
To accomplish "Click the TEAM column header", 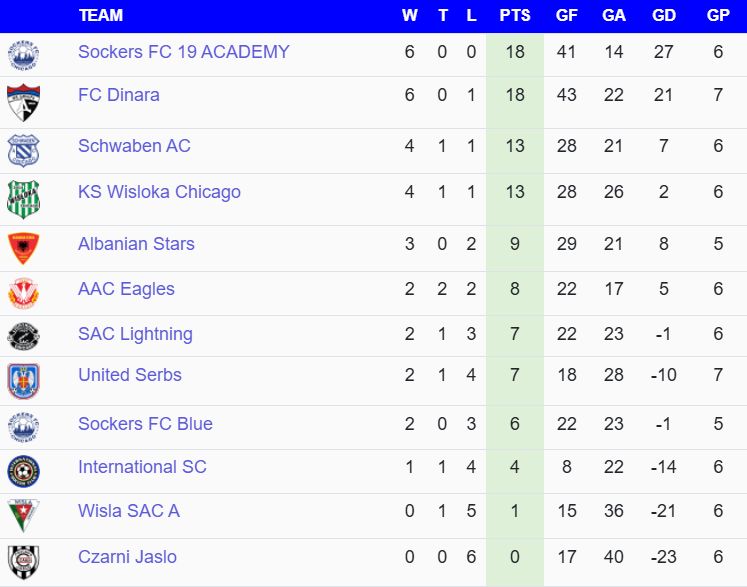I will pyautogui.click(x=101, y=15).
